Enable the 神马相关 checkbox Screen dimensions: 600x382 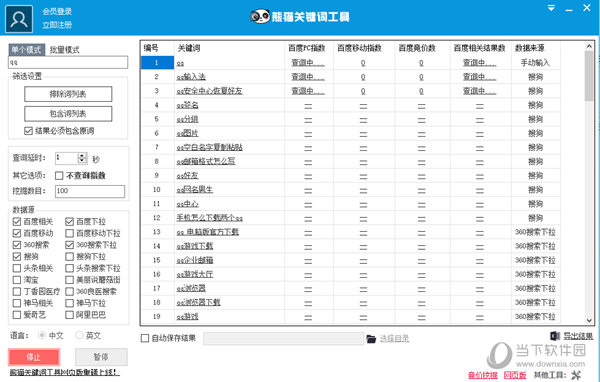[17, 303]
